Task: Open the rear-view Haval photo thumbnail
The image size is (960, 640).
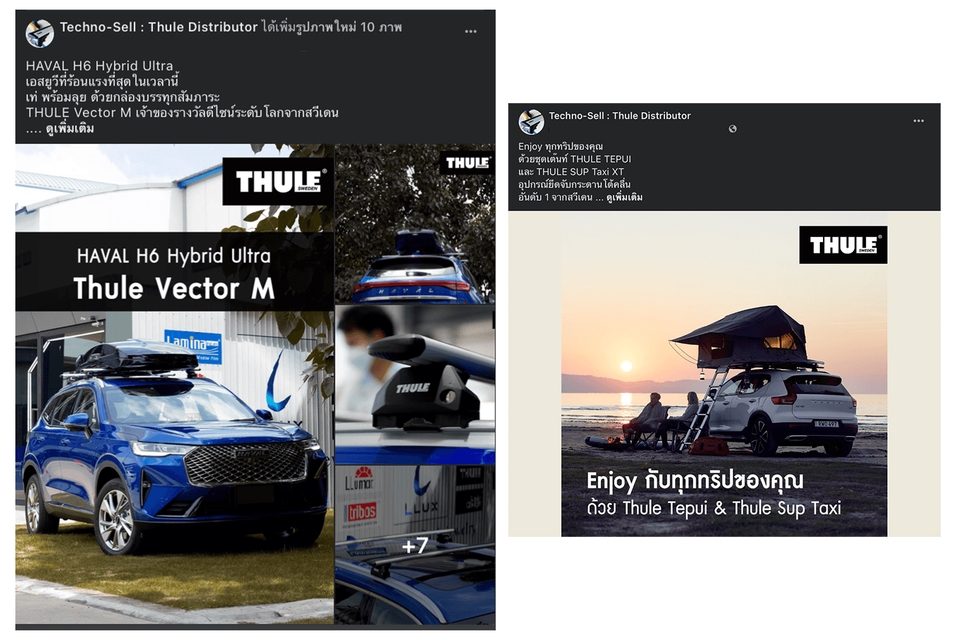Action: click(415, 224)
